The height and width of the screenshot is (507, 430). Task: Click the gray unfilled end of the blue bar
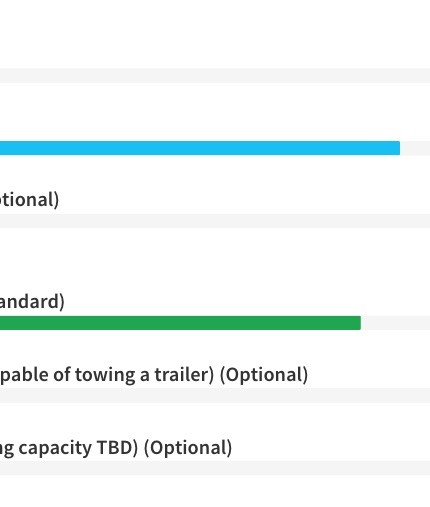click(415, 148)
